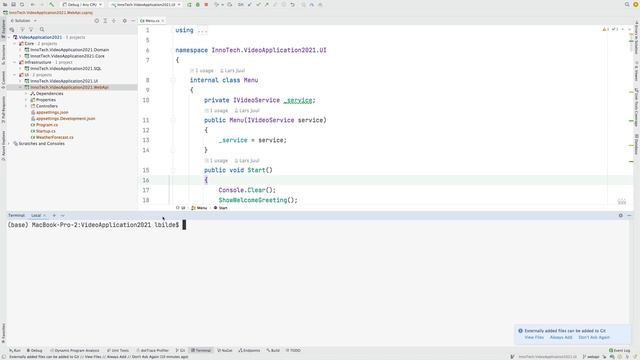This screenshot has height=360, width=640.
Task: Open dotTrace Profiler tool window
Action: pos(153,350)
